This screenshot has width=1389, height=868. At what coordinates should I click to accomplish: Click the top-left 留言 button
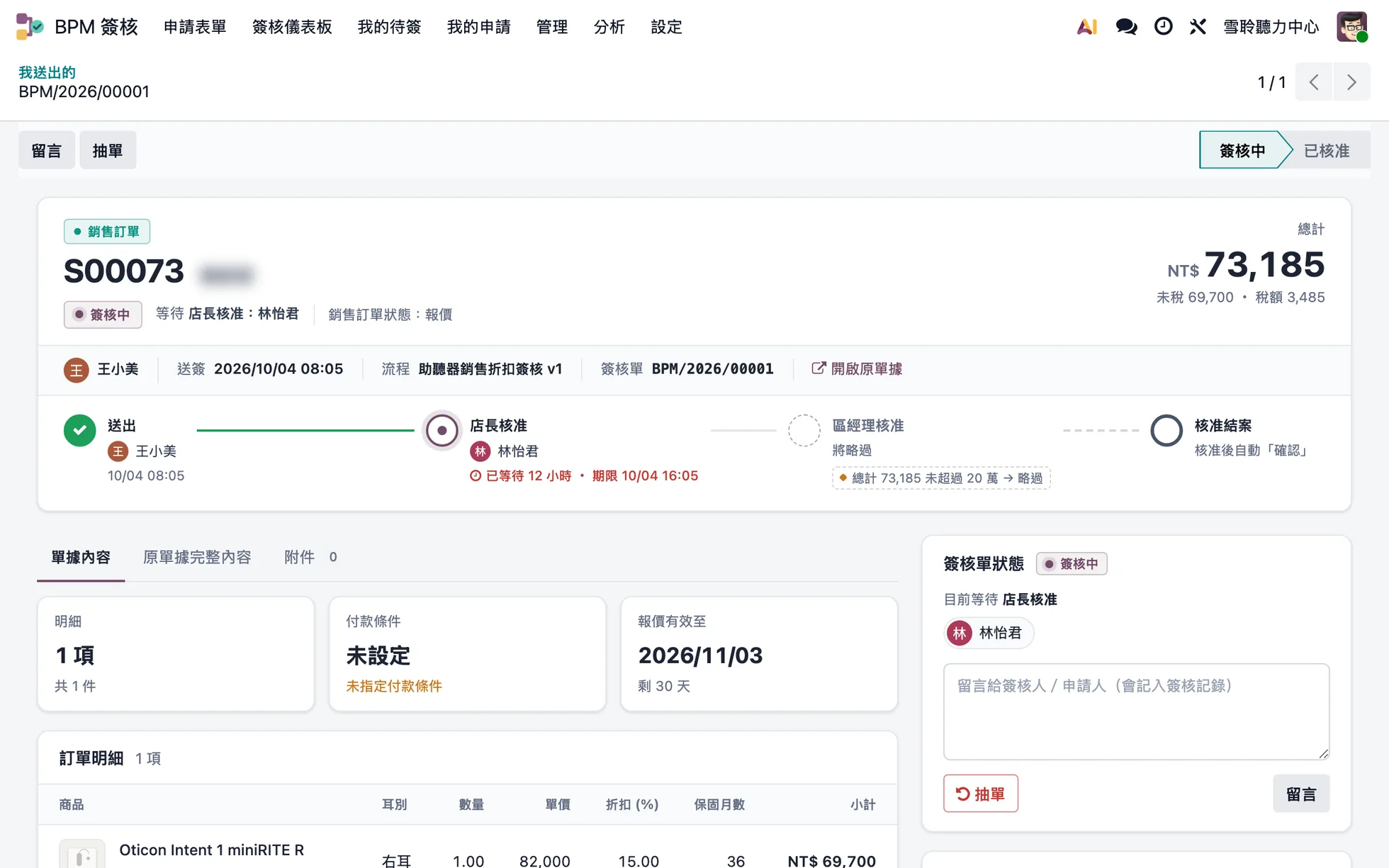point(47,150)
